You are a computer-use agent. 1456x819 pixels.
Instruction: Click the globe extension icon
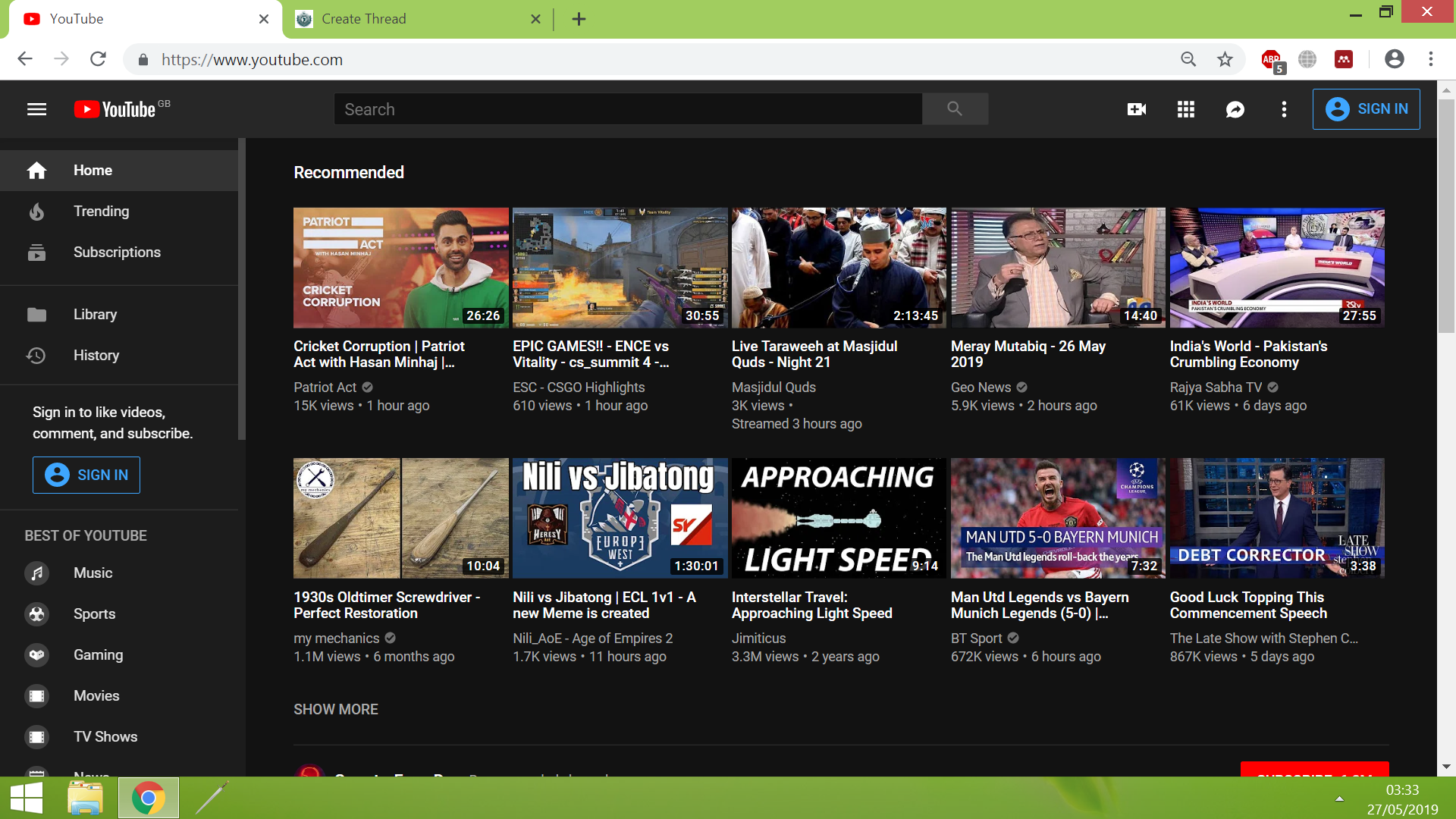pos(1307,59)
